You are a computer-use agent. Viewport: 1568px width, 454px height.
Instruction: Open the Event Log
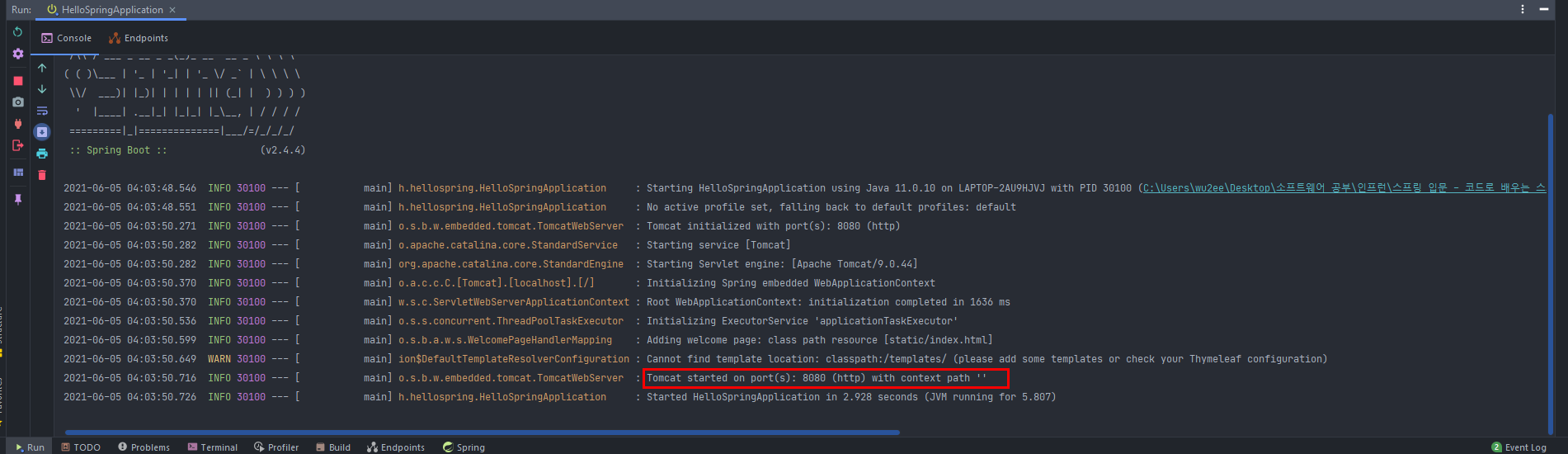pyautogui.click(x=1519, y=447)
